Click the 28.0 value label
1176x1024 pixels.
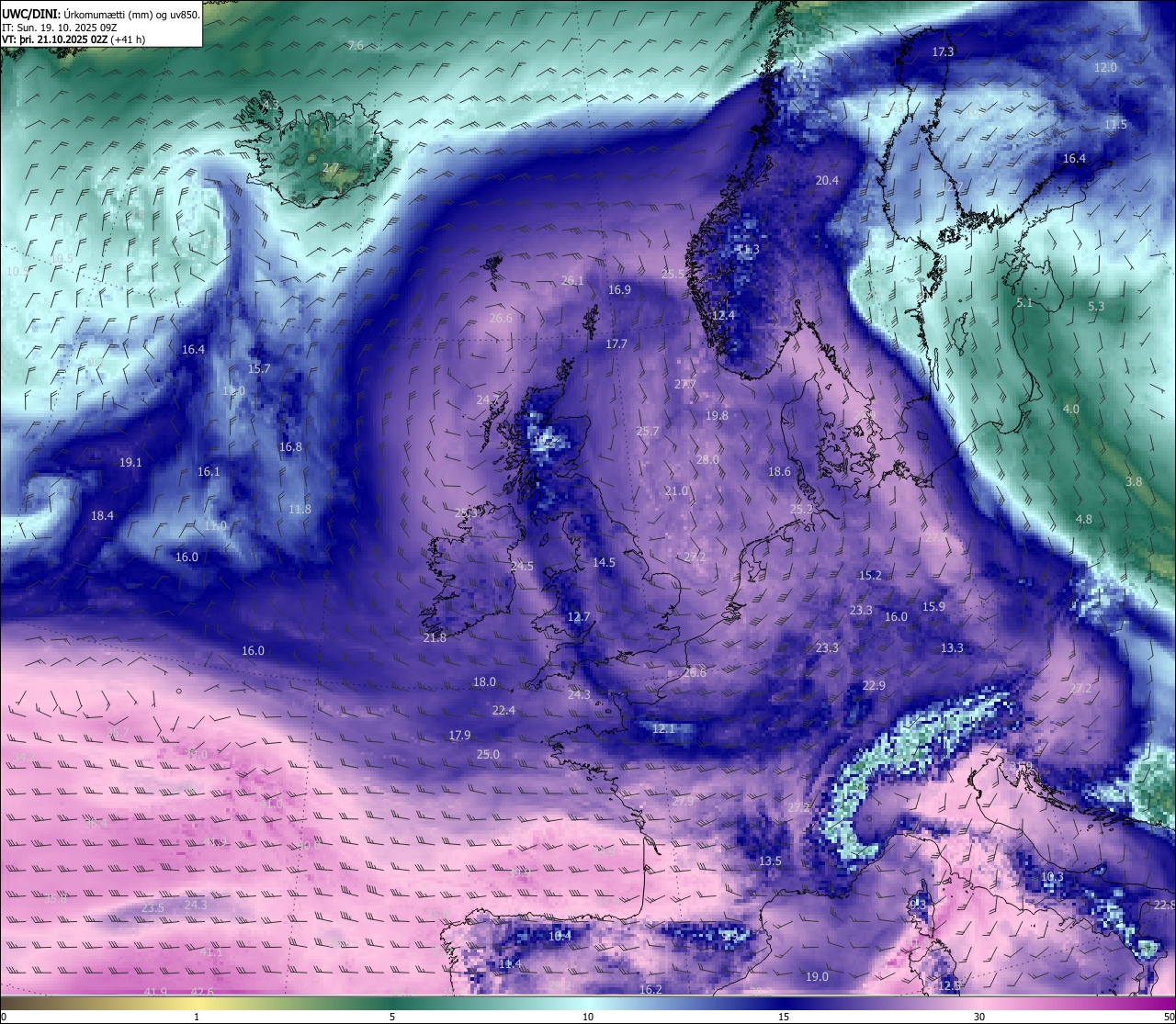tap(707, 459)
